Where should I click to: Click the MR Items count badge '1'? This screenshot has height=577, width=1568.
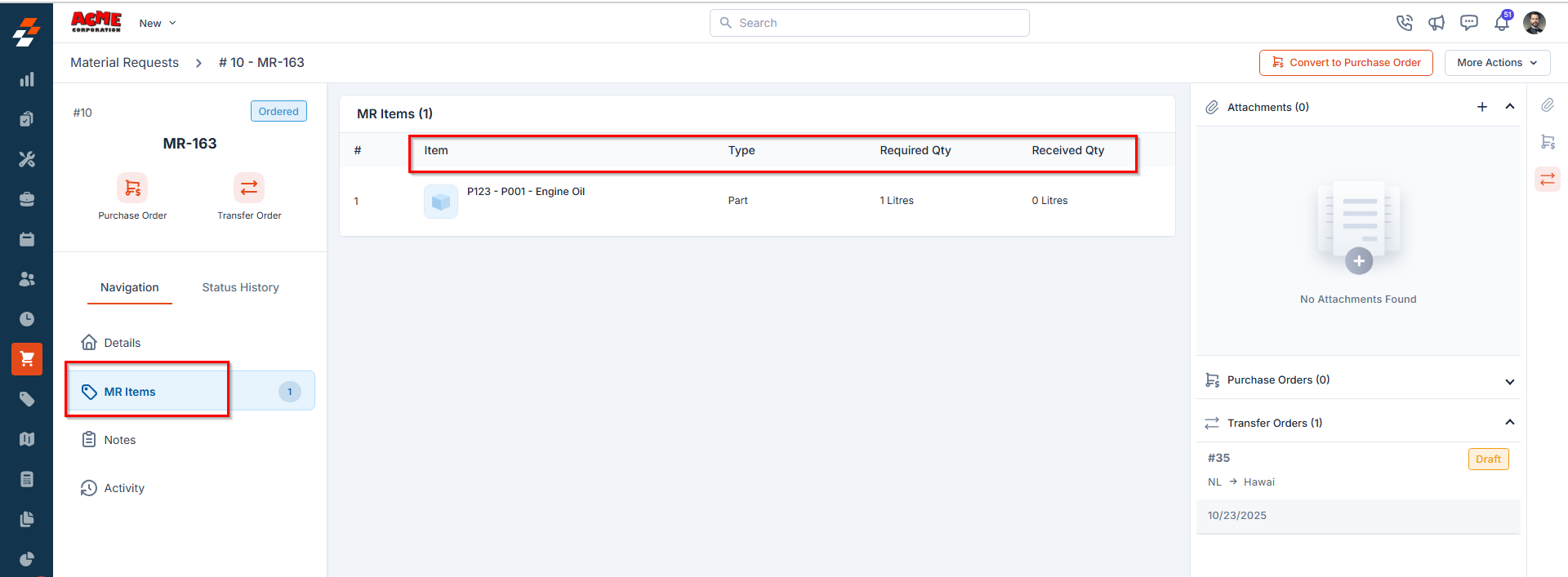coord(290,392)
